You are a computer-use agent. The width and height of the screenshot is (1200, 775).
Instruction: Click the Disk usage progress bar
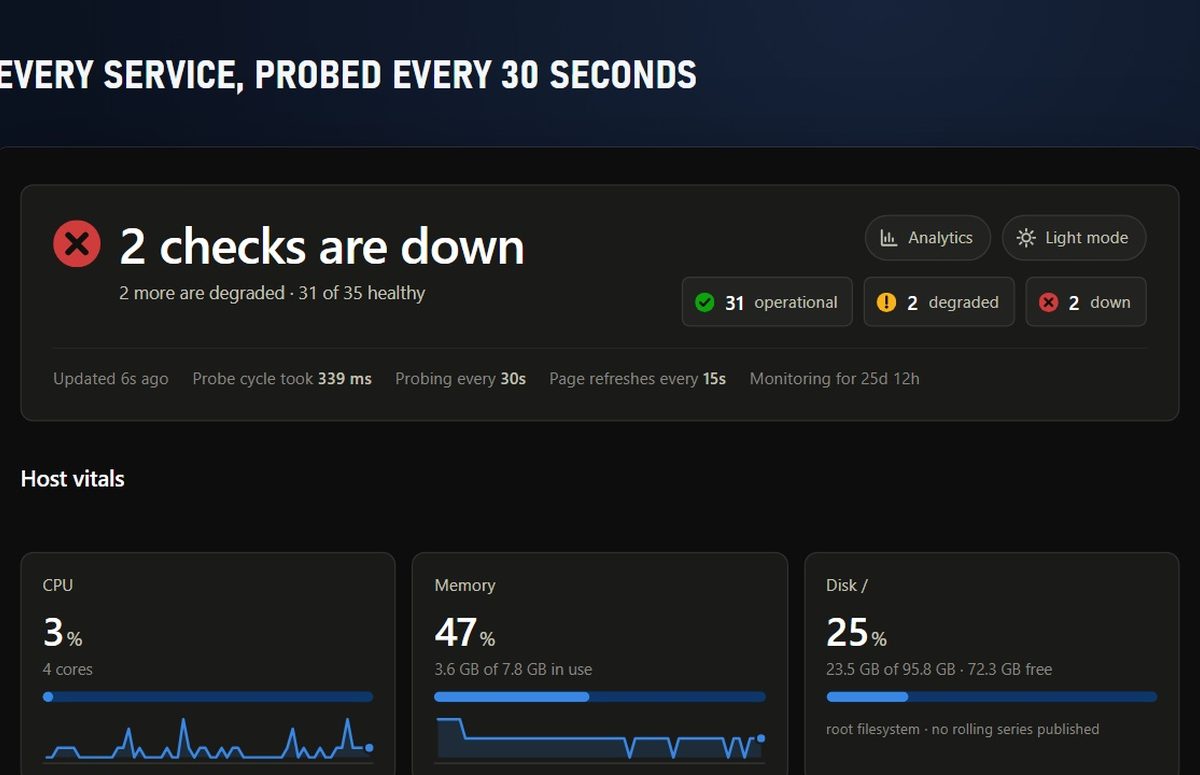[992, 697]
